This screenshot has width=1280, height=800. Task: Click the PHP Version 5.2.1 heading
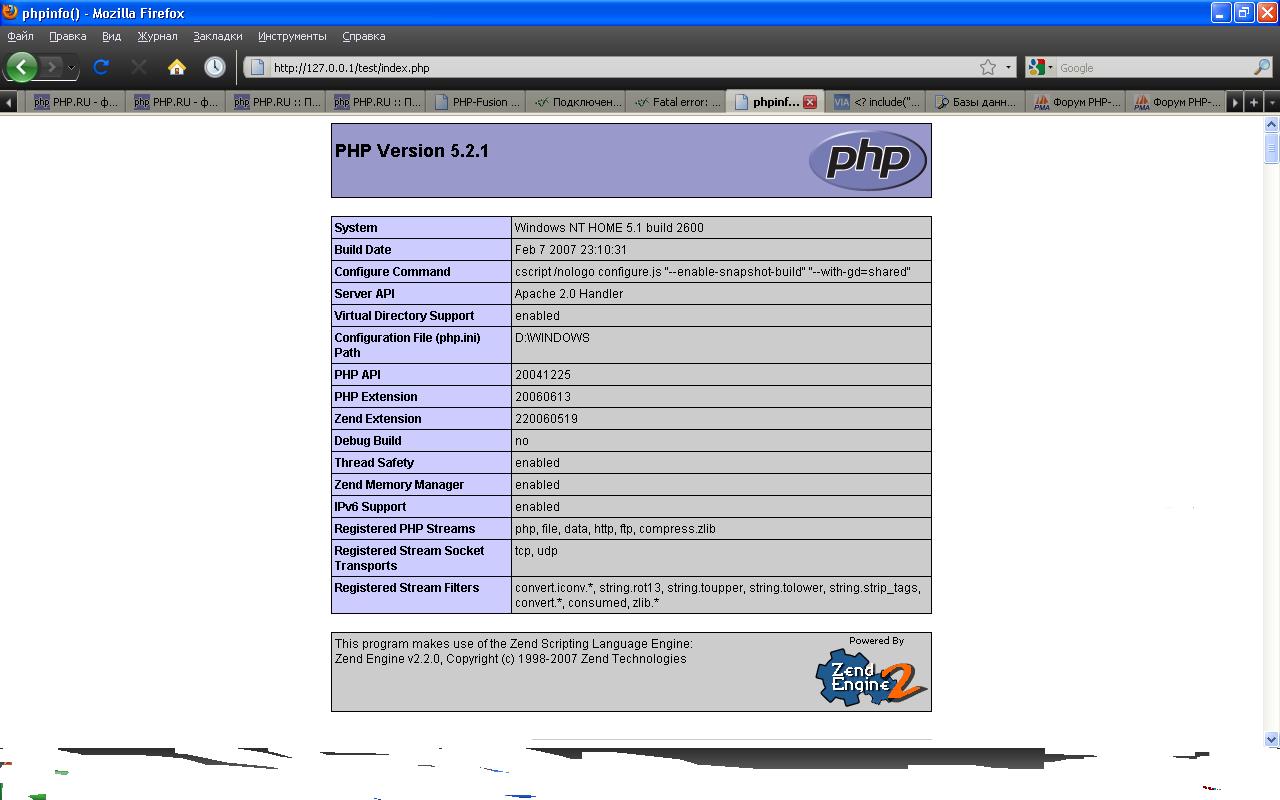[412, 151]
